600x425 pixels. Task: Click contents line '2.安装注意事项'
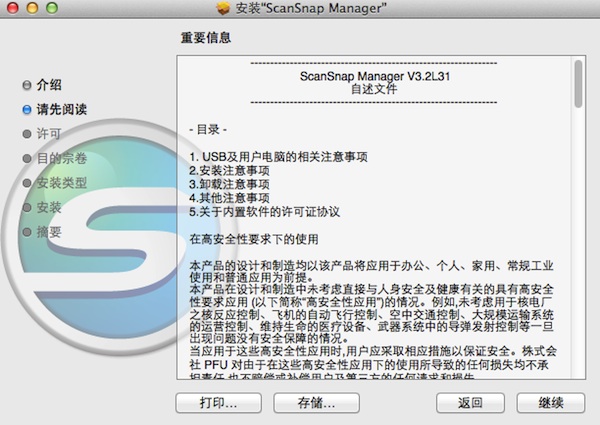click(229, 170)
